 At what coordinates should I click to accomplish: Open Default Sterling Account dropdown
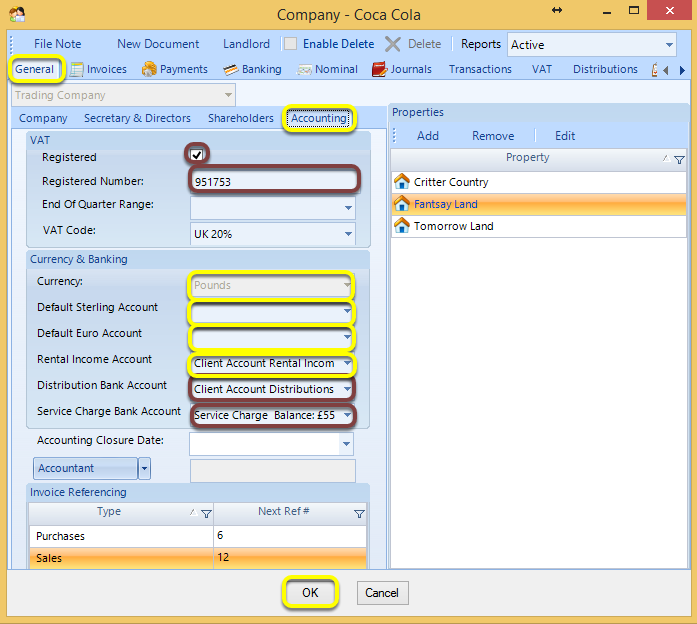pyautogui.click(x=347, y=311)
